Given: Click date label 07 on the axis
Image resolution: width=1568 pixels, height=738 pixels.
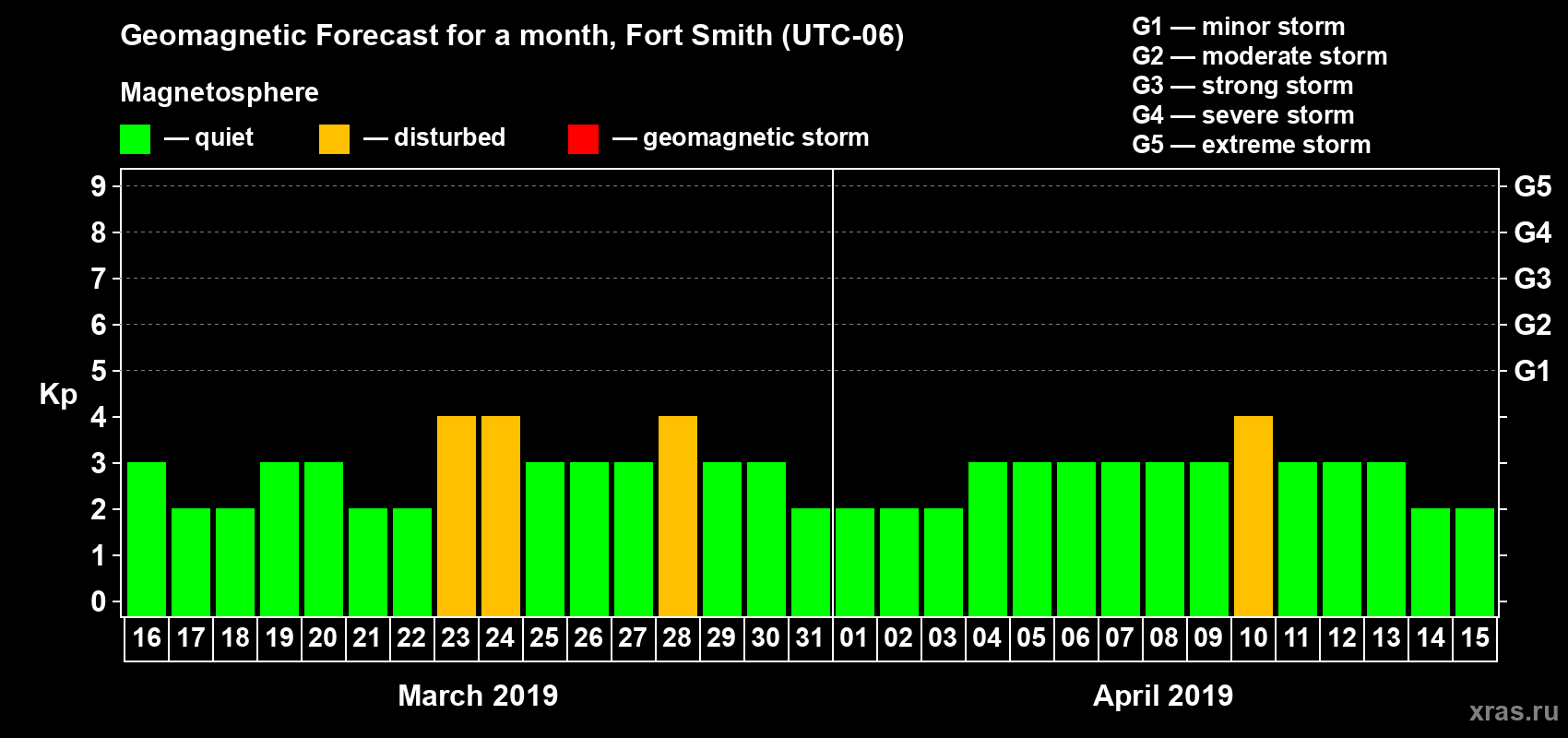Looking at the screenshot, I should click(1120, 637).
